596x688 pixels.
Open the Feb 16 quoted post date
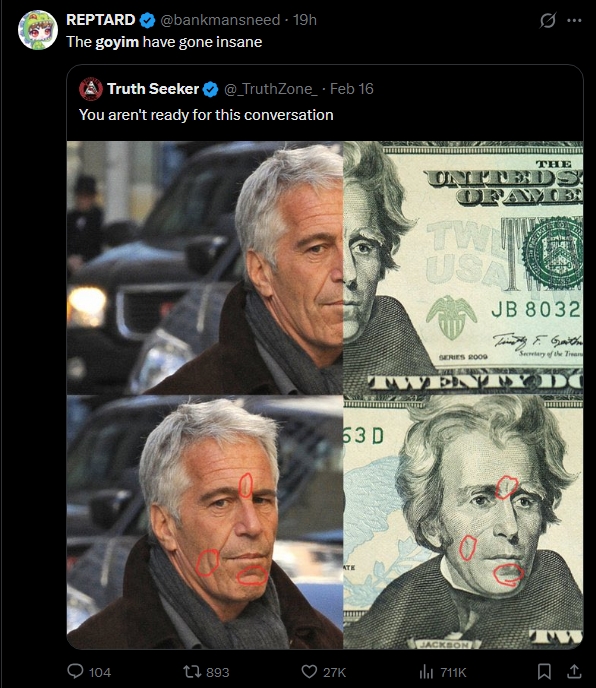[352, 89]
